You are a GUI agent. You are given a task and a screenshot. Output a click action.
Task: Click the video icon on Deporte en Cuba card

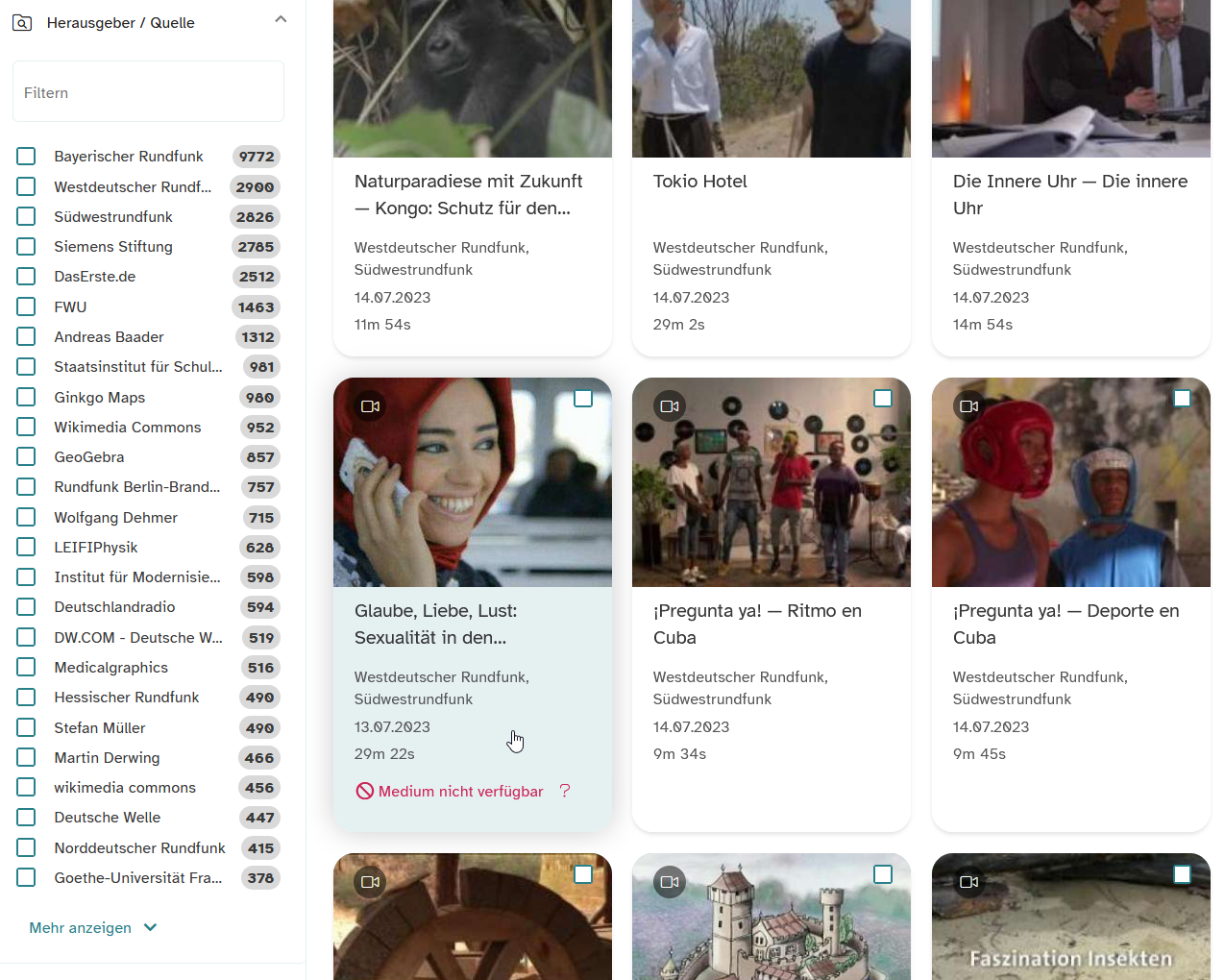(x=969, y=406)
